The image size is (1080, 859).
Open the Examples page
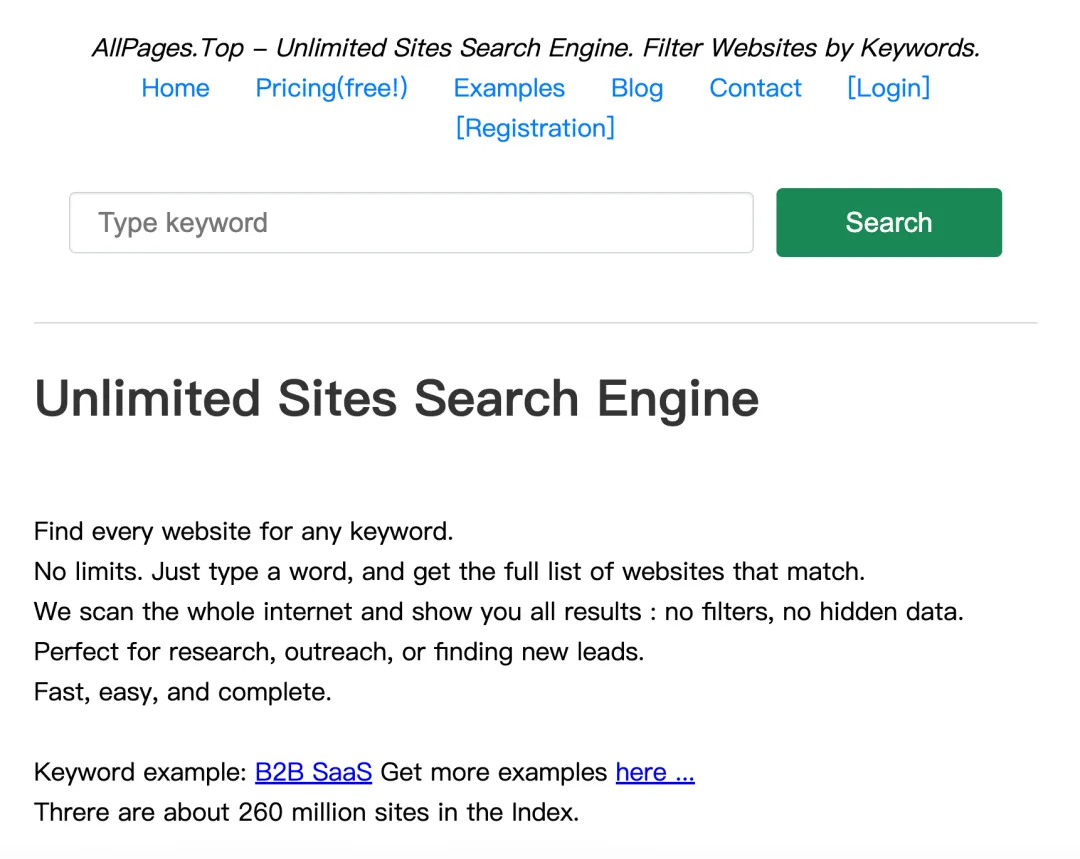point(509,88)
